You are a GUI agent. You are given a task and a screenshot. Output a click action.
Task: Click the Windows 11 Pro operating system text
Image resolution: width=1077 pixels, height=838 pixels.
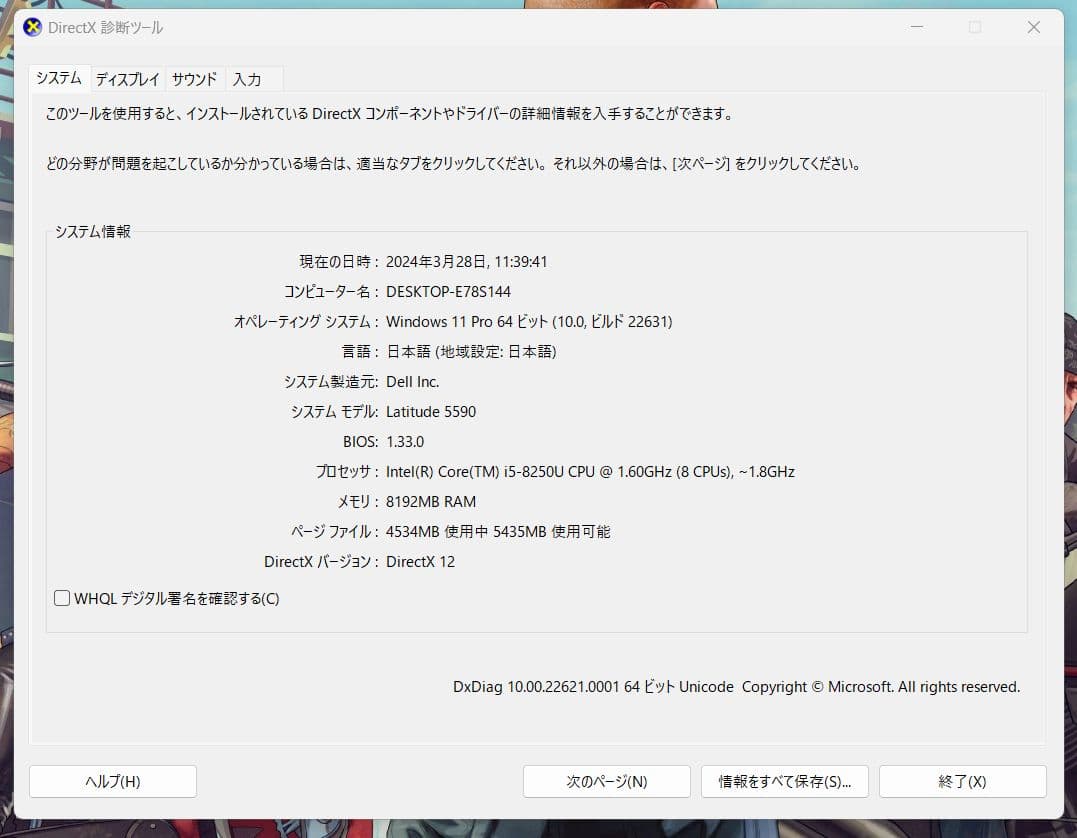click(528, 321)
